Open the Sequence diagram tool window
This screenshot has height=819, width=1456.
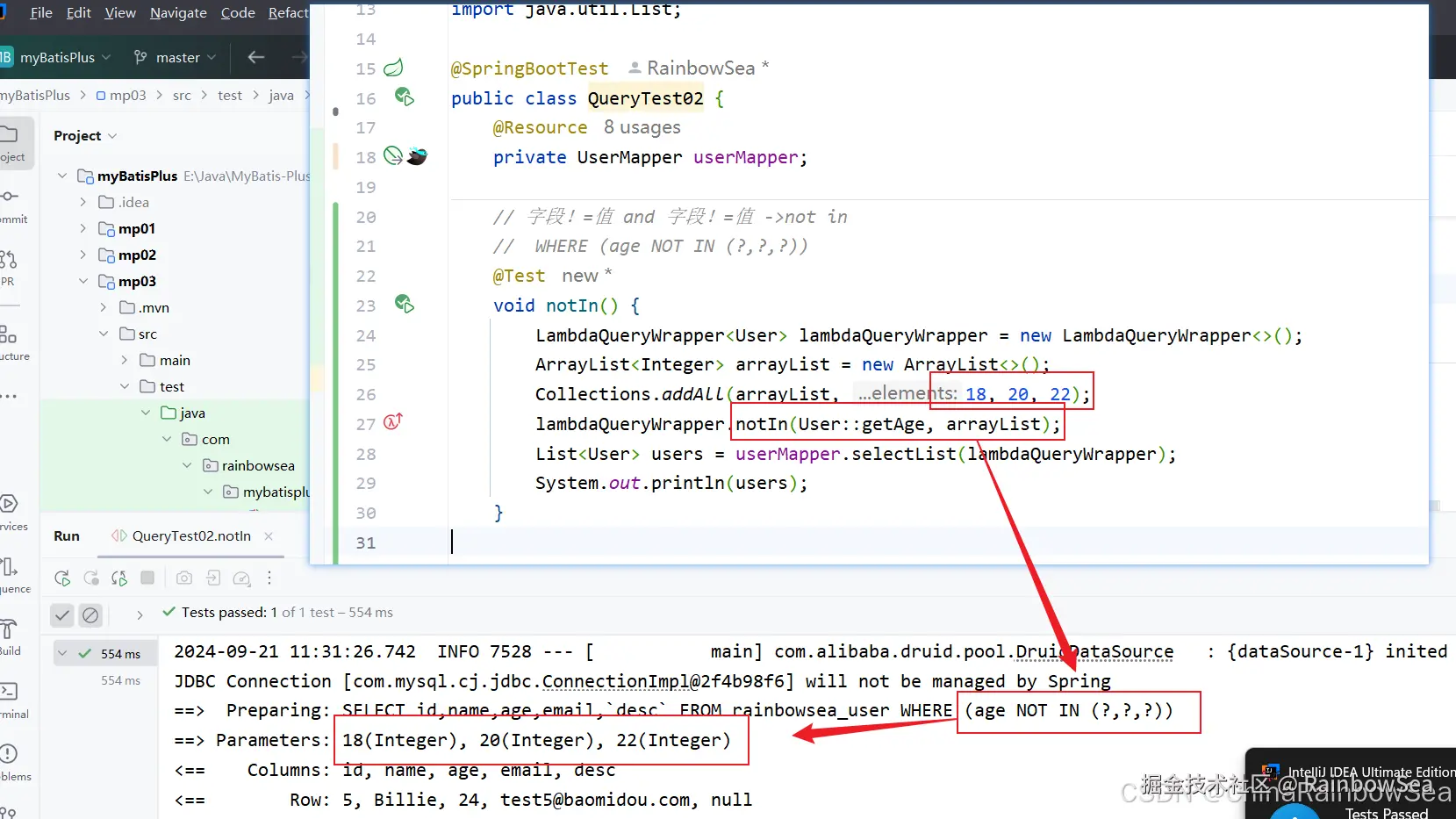pos(11,574)
